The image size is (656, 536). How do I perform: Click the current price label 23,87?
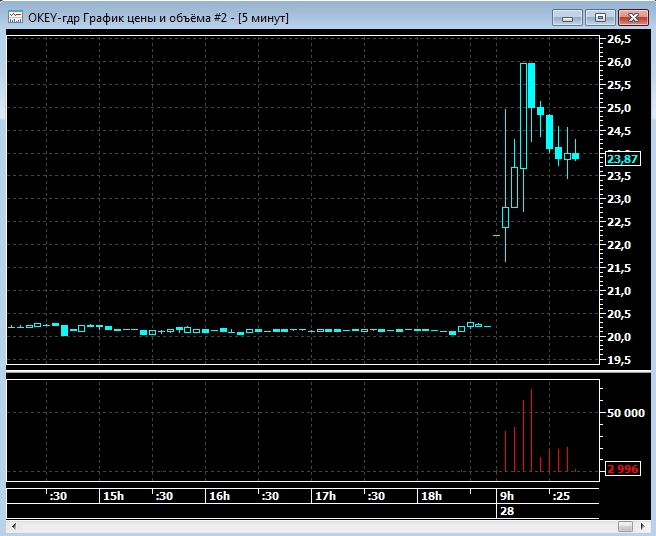click(621, 159)
